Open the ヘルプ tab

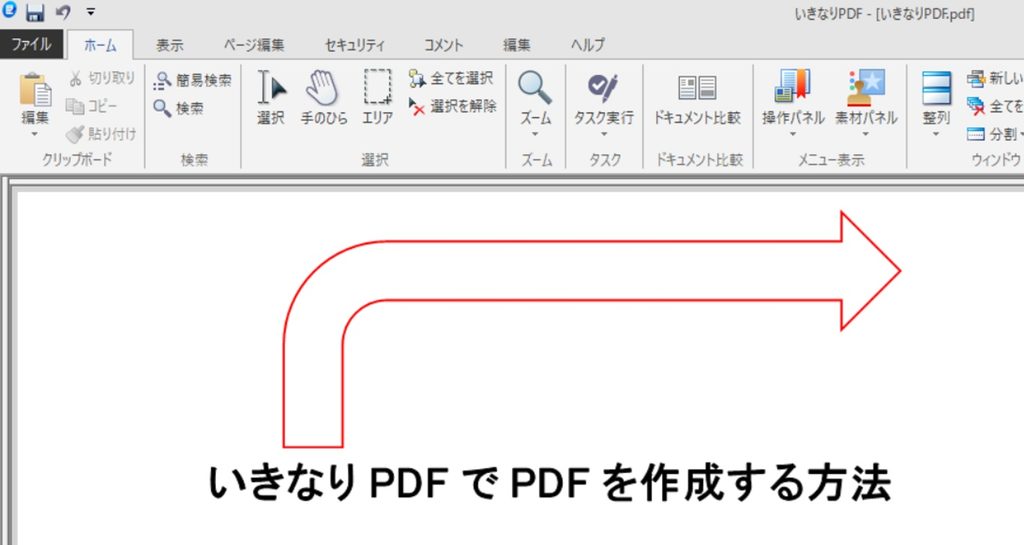[588, 45]
